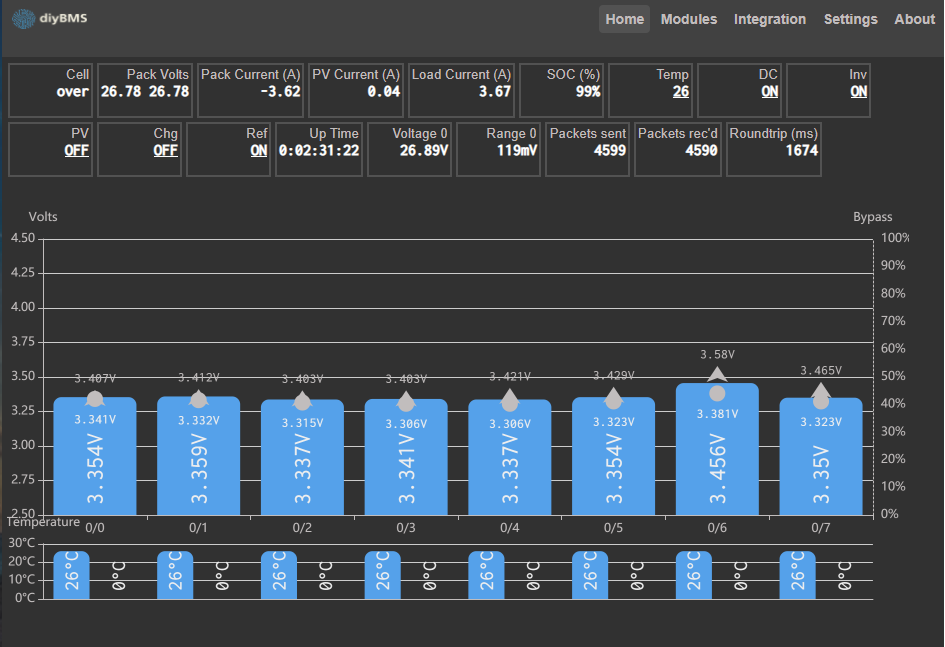Image resolution: width=945 pixels, height=647 pixels.
Task: Select the 26°C temperature bar under cell 0/7
Action: [x=797, y=575]
